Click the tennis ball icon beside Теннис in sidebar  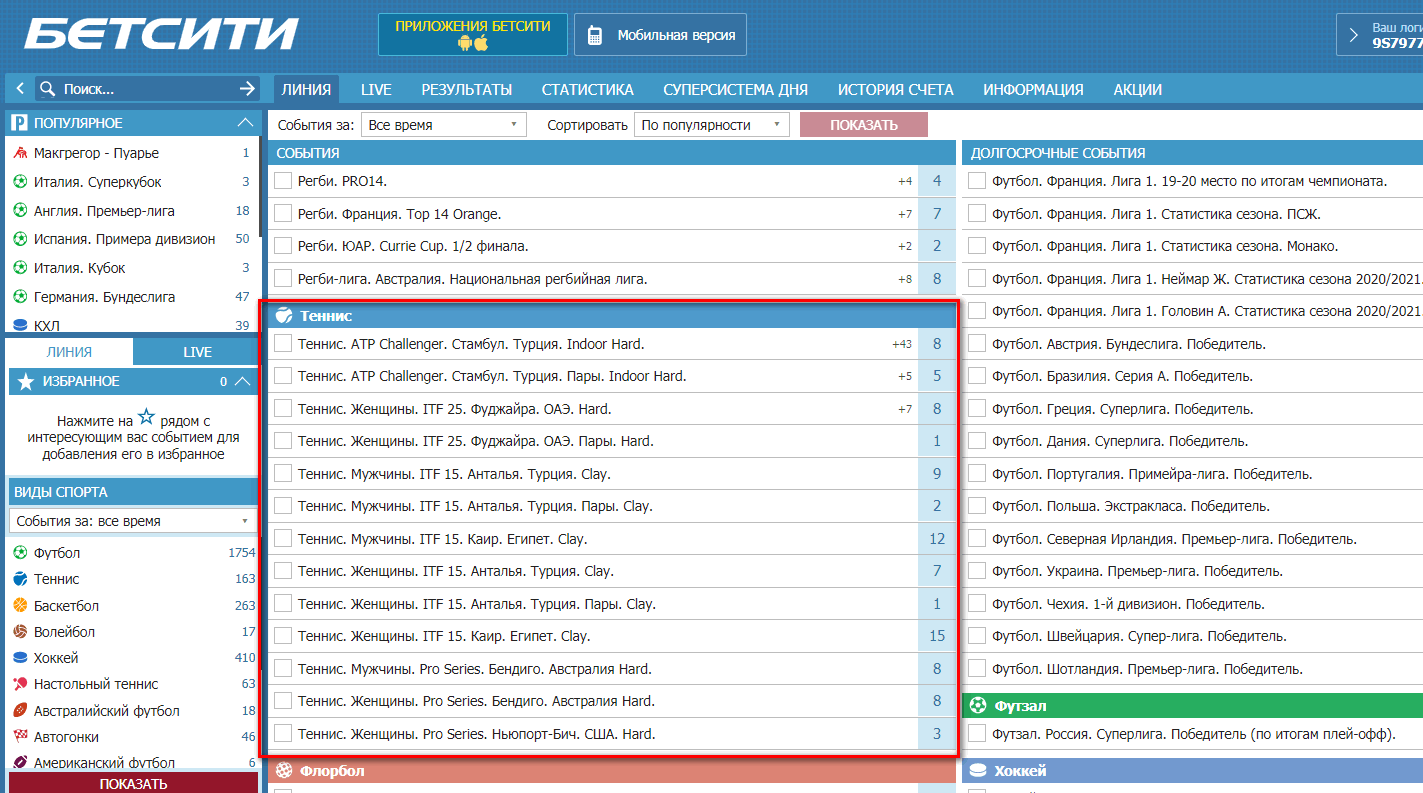[x=20, y=579]
